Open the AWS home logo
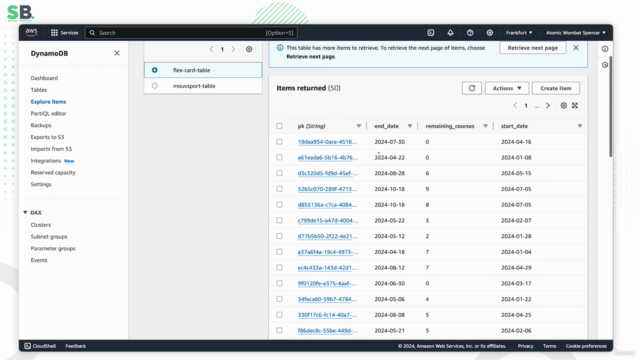The width and height of the screenshot is (640, 360). 31,32
